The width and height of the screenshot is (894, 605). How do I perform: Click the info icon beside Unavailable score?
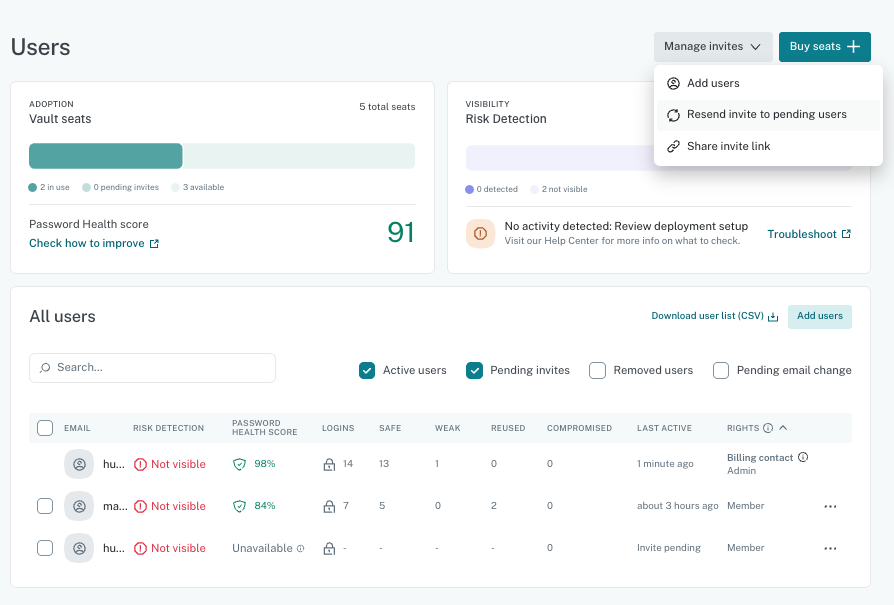(300, 549)
